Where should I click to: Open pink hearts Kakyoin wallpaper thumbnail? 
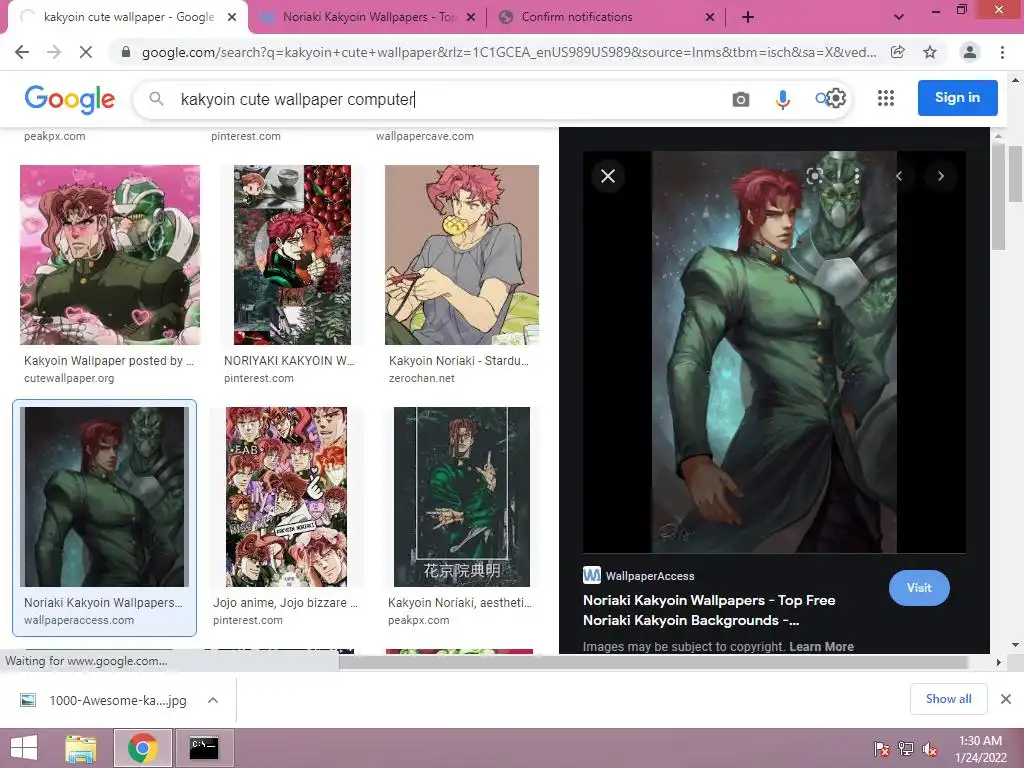110,255
